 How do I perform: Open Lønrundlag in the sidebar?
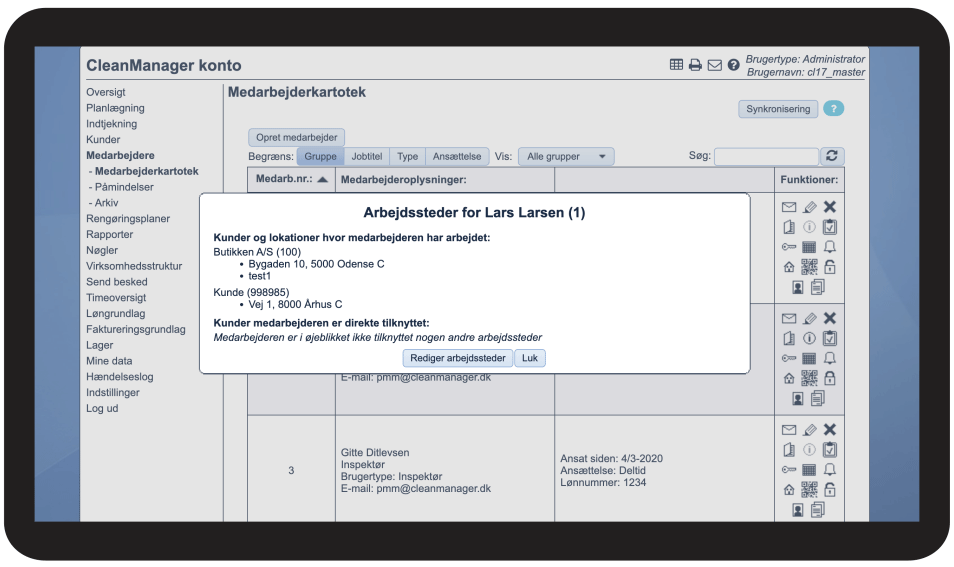pyautogui.click(x=116, y=313)
